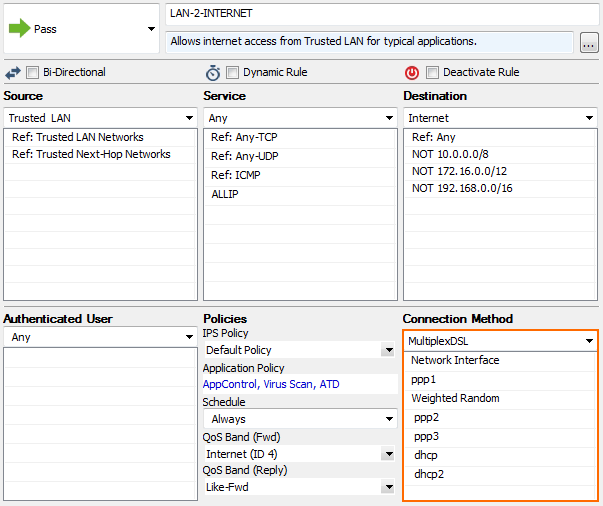Select Ref: Trusted Next-Hop Networks entry
The image size is (603, 506).
[100, 155]
